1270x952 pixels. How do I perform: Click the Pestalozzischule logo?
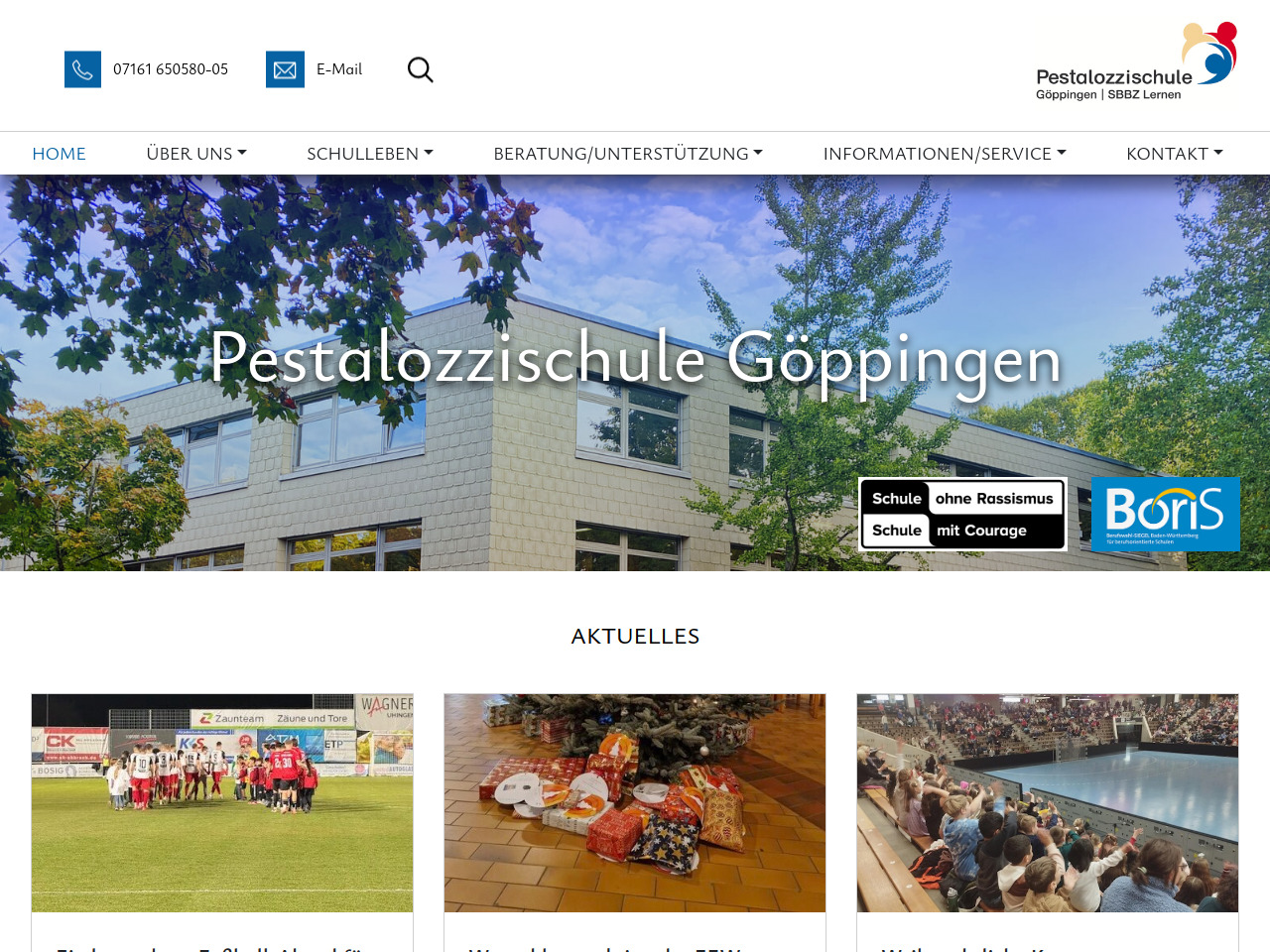click(1136, 61)
